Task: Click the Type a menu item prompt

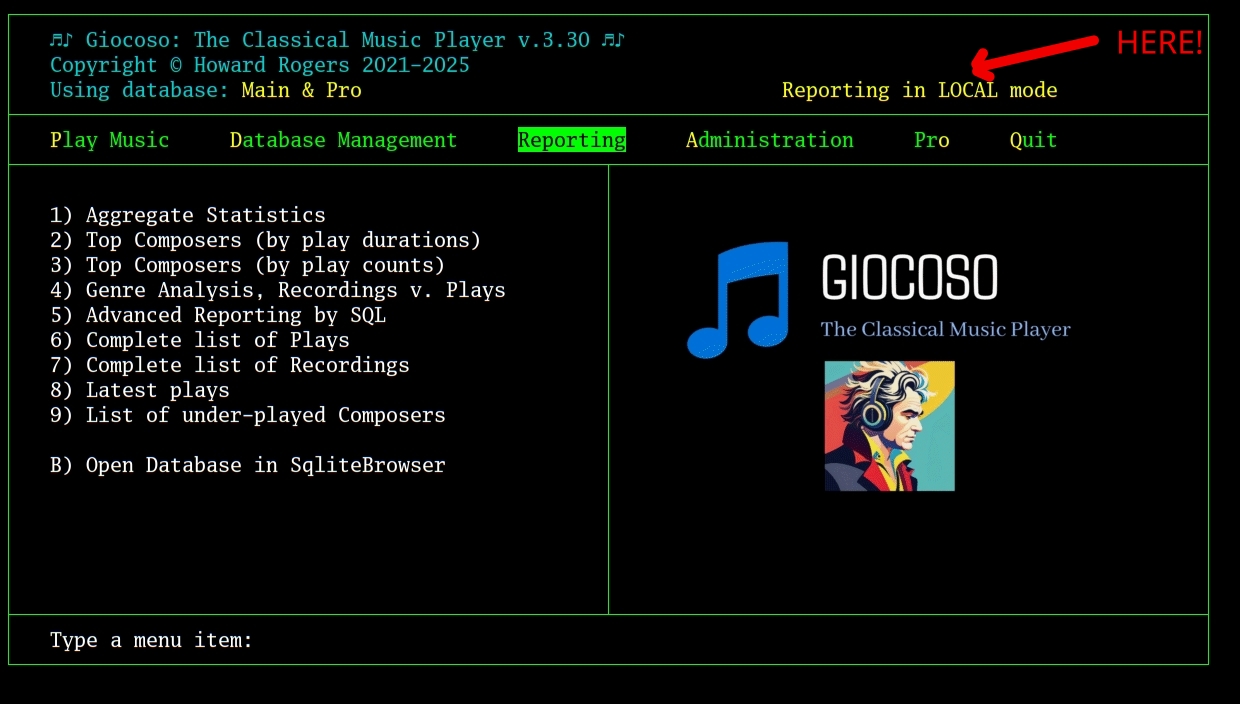Action: (x=150, y=640)
